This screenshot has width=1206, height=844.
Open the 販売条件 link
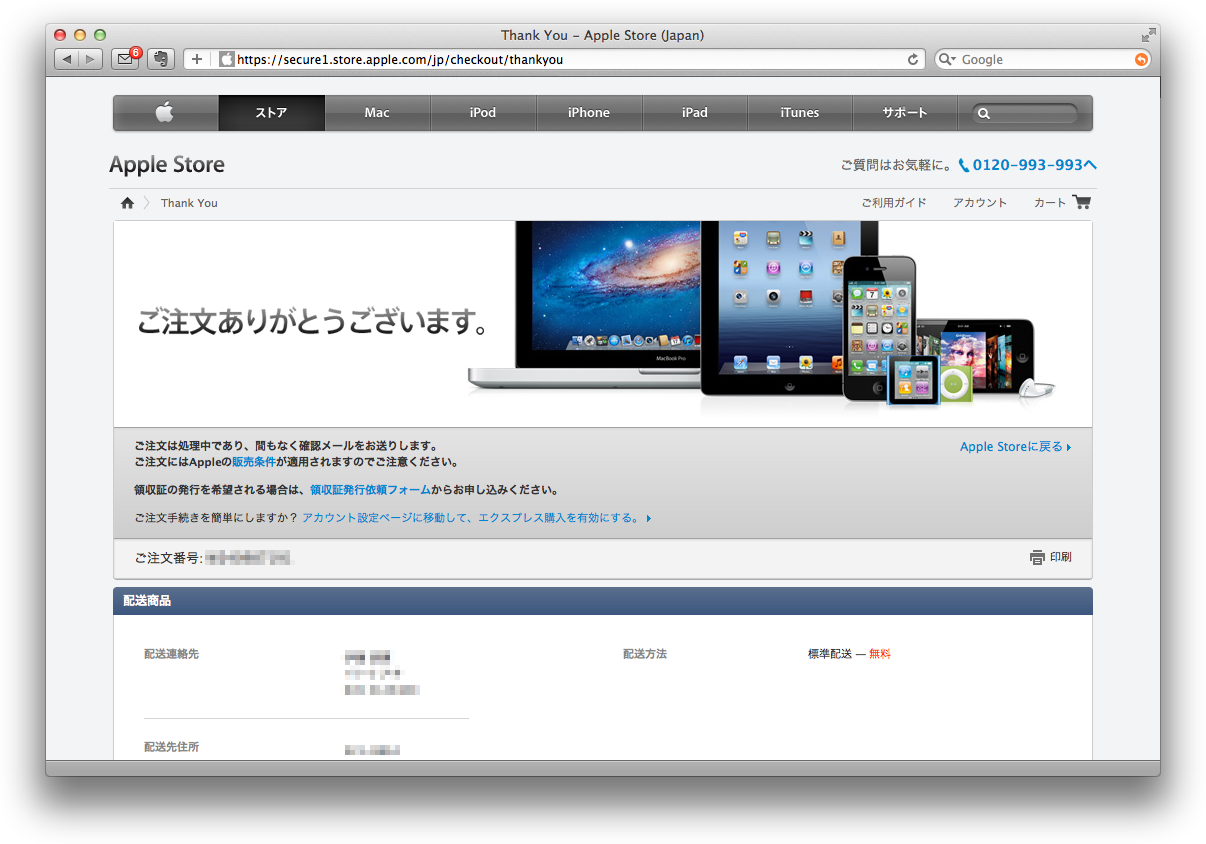pyautogui.click(x=254, y=463)
